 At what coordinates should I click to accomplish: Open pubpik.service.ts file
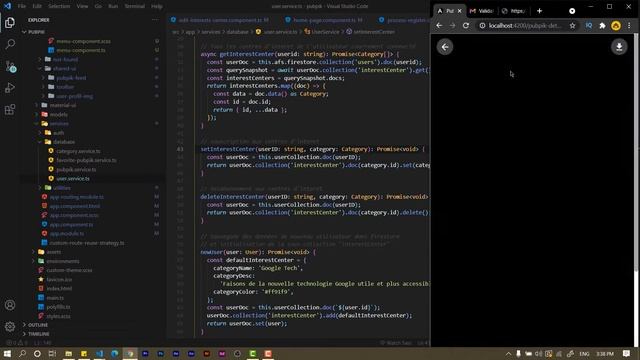coord(76,169)
